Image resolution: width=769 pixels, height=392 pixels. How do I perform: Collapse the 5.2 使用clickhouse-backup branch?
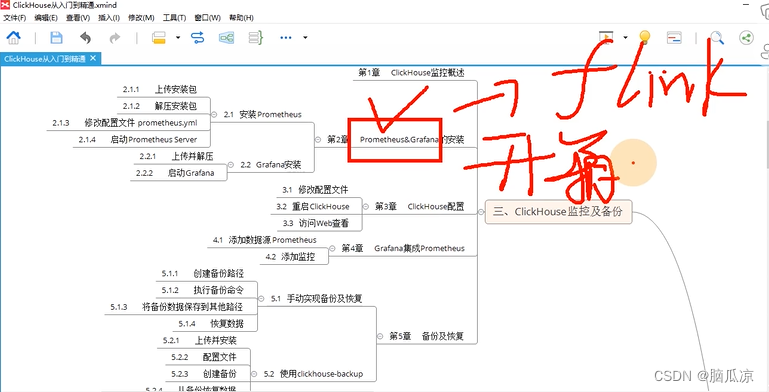click(254, 374)
